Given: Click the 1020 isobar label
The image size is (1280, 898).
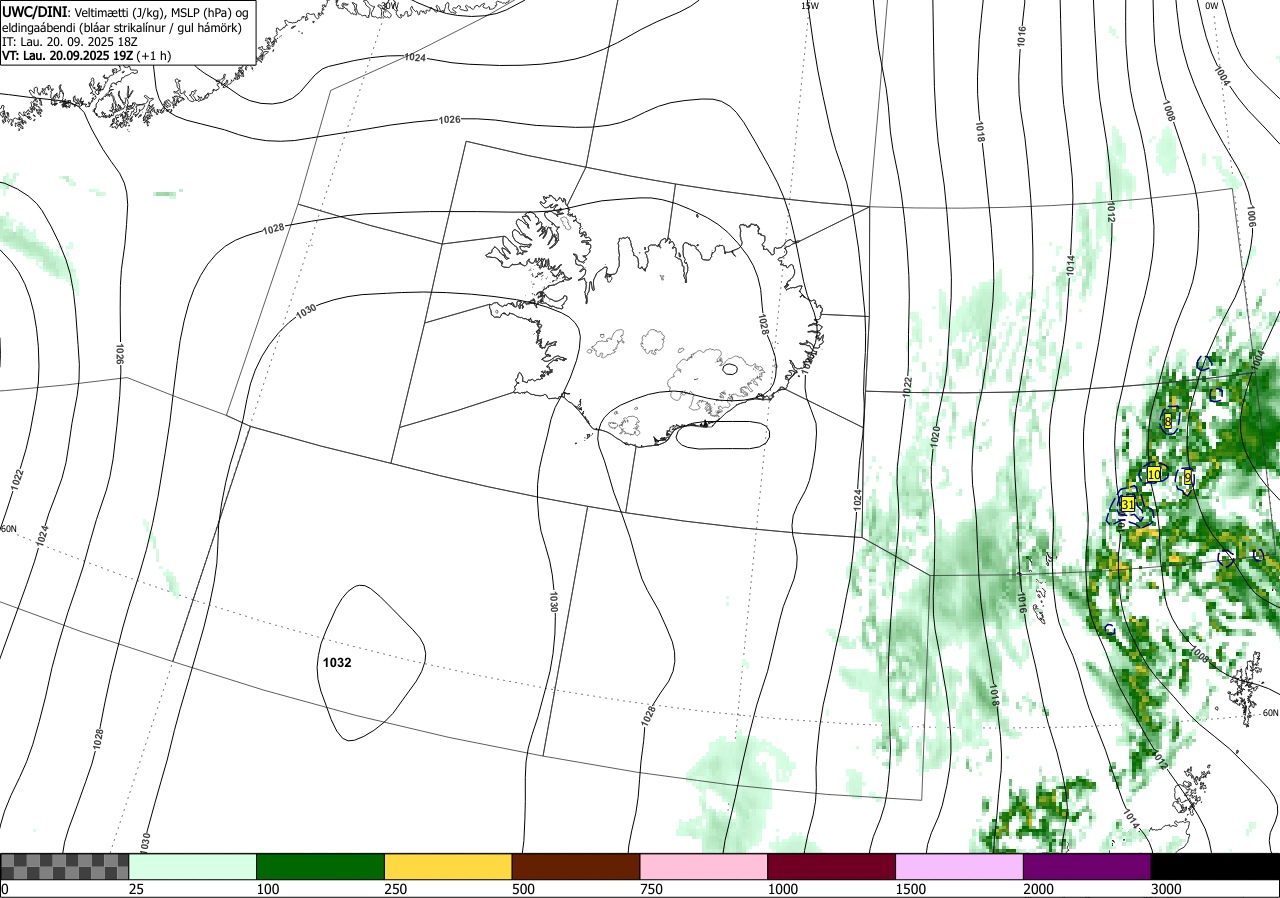Looking at the screenshot, I should point(935,435).
